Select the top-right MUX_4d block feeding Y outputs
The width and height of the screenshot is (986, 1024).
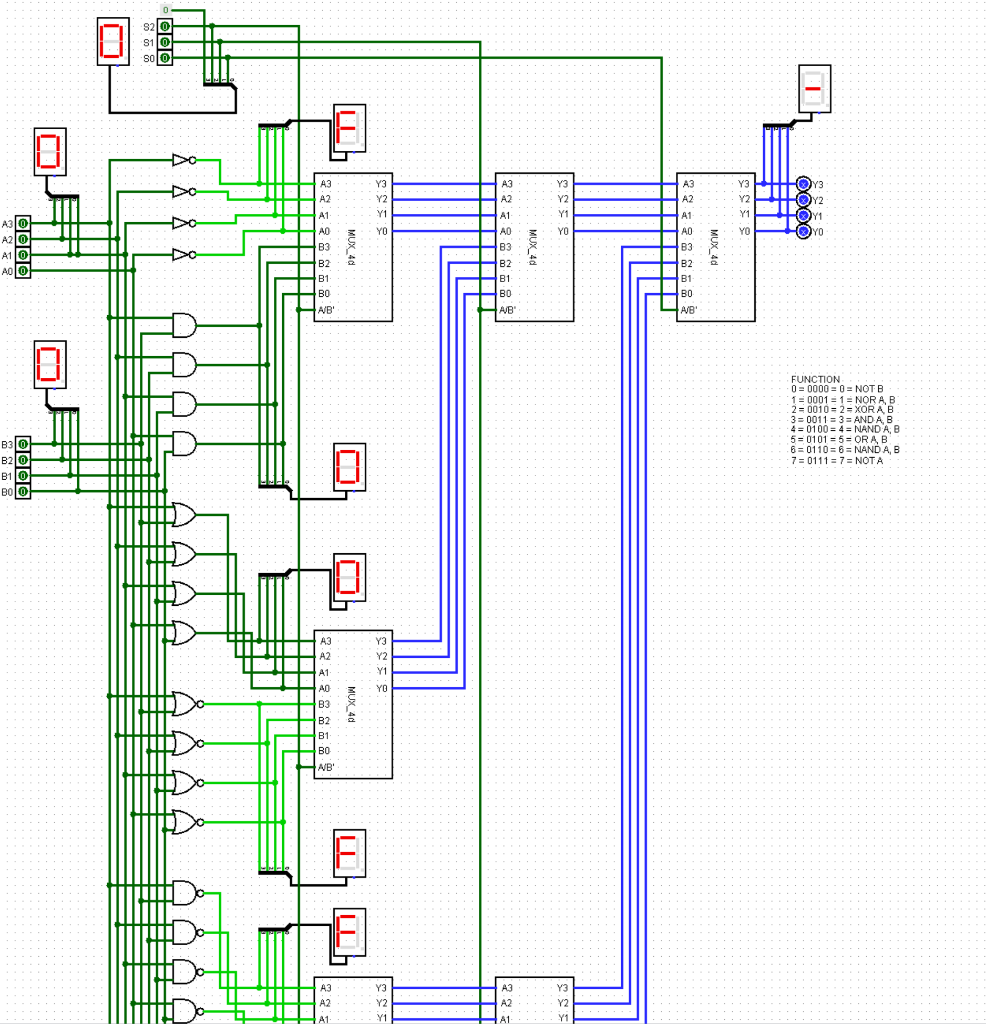(x=716, y=247)
